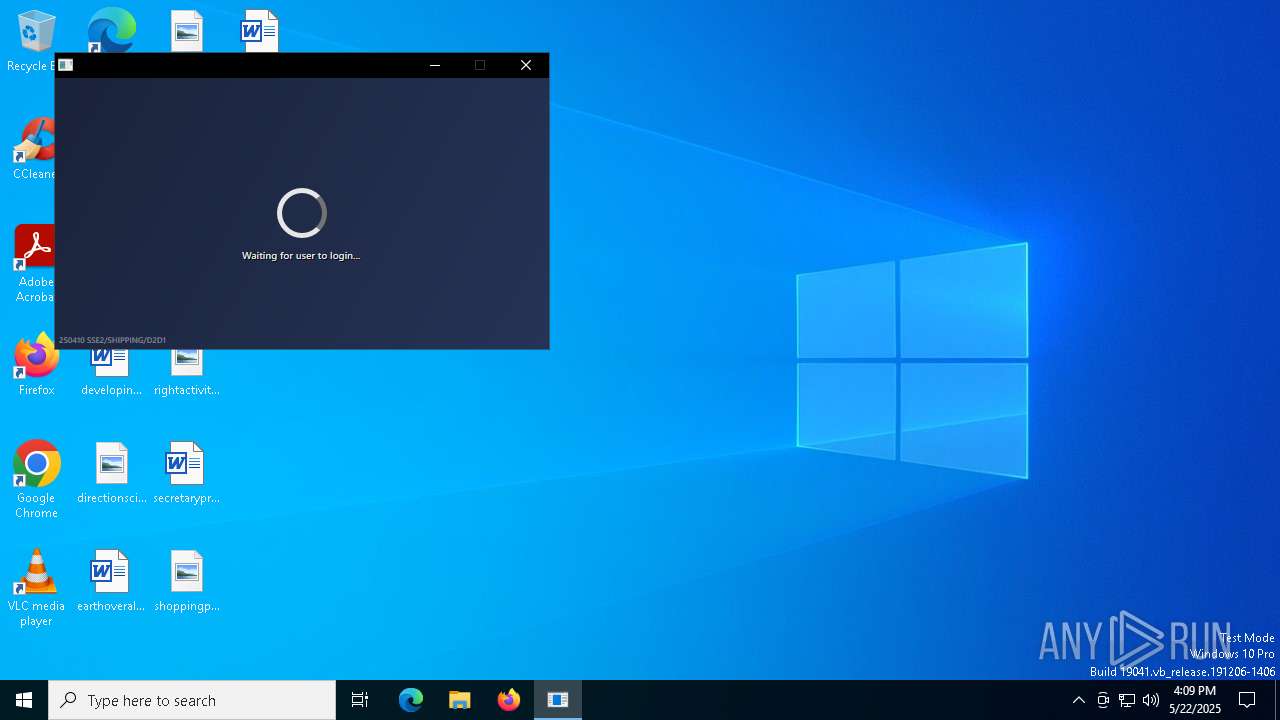Select the shoppingp... image file icon
Image resolution: width=1280 pixels, height=720 pixels.
click(186, 582)
